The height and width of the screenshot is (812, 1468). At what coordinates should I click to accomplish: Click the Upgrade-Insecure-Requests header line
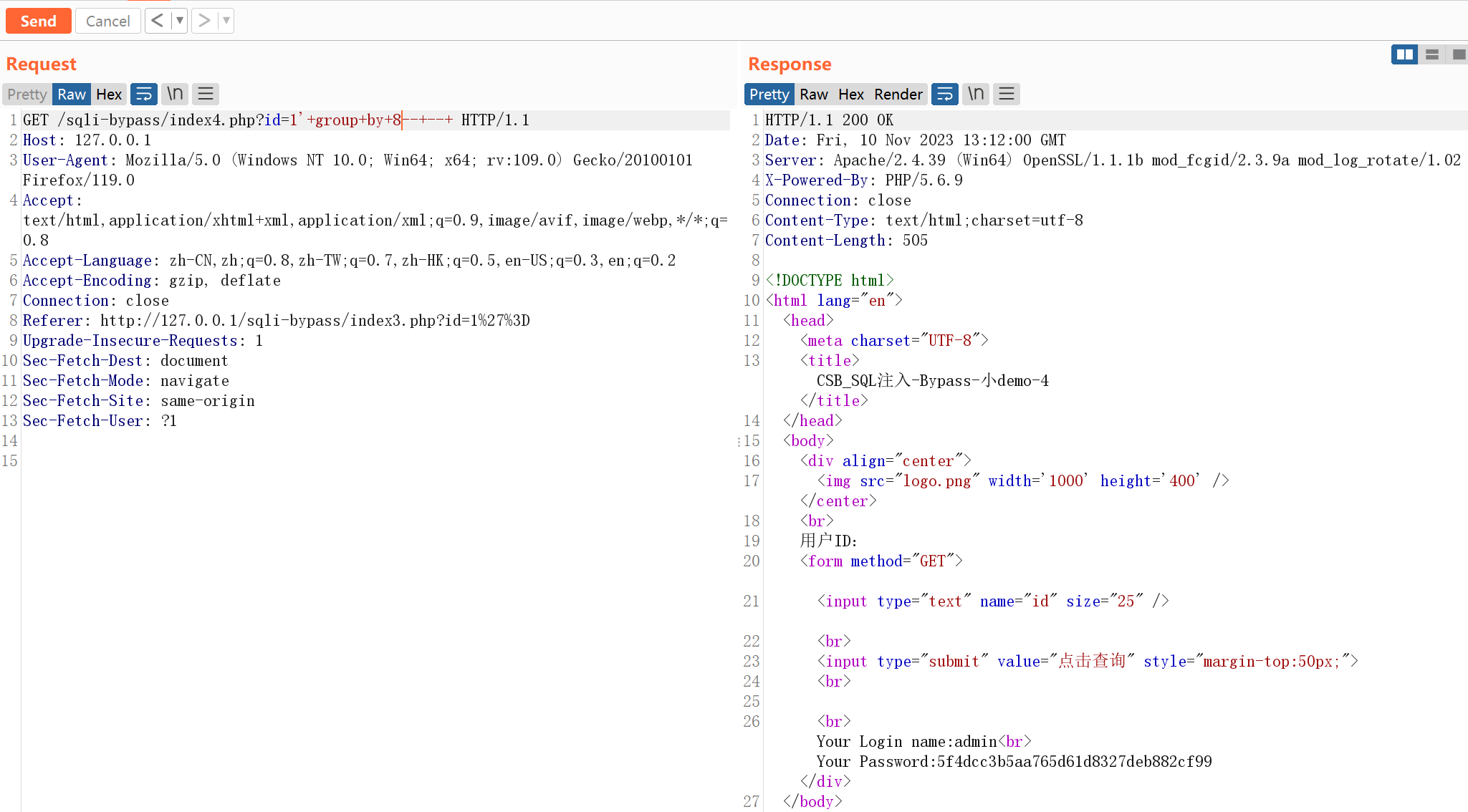143,340
